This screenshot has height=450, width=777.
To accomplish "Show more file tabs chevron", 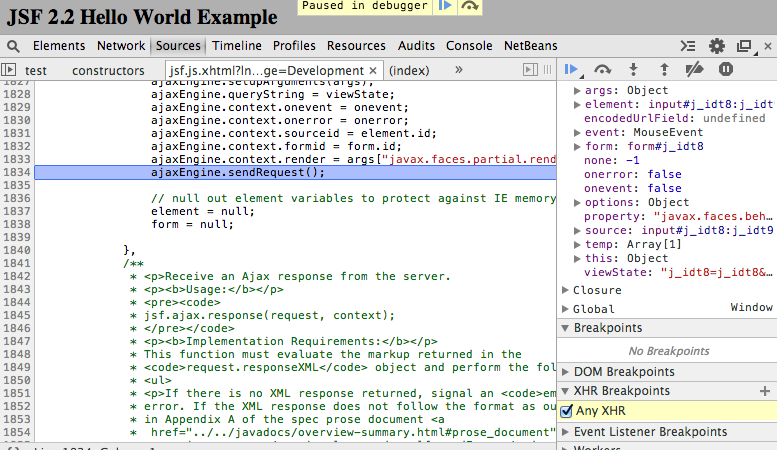I will [459, 70].
